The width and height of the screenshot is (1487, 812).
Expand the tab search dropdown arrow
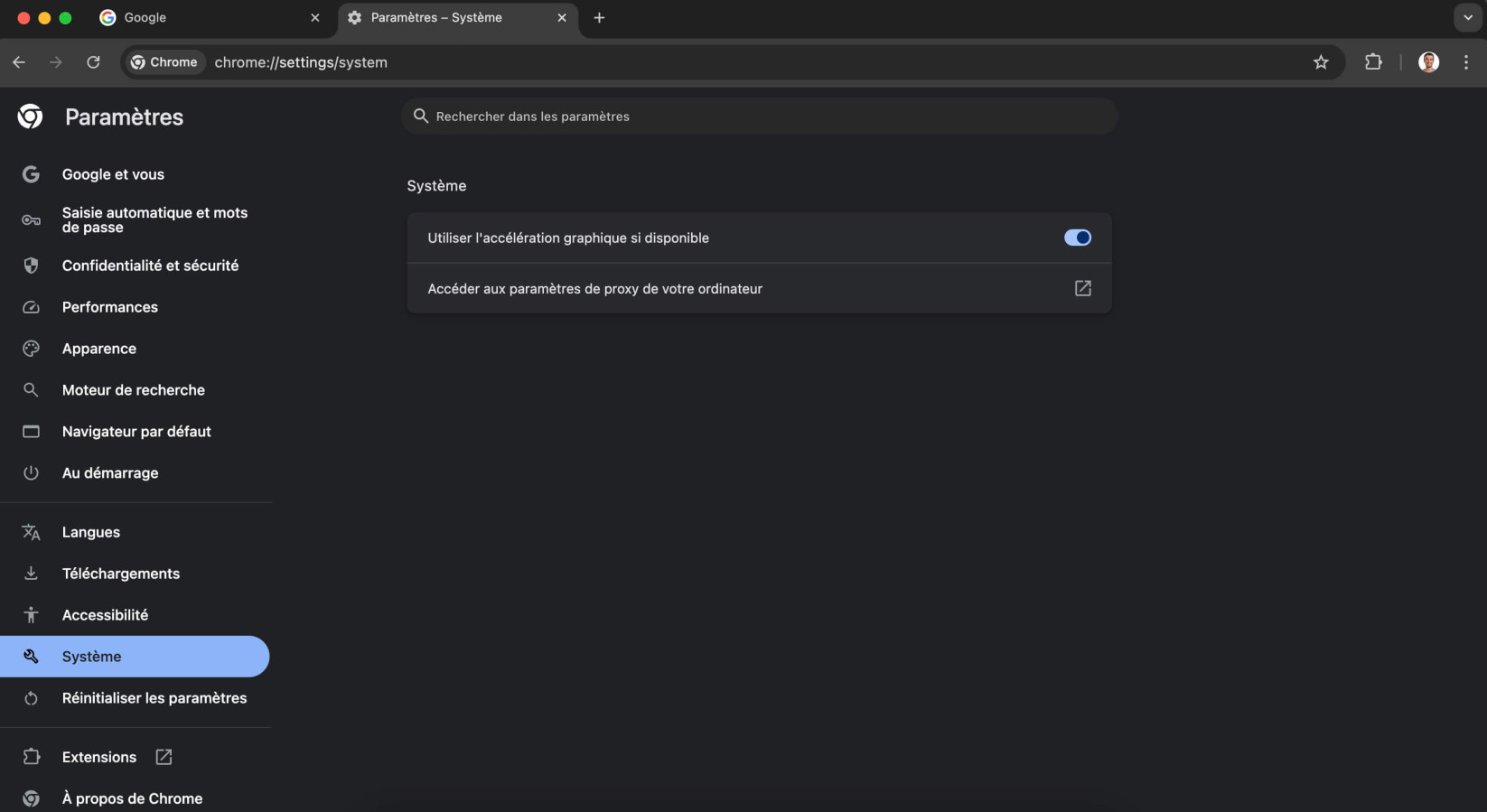(1468, 17)
